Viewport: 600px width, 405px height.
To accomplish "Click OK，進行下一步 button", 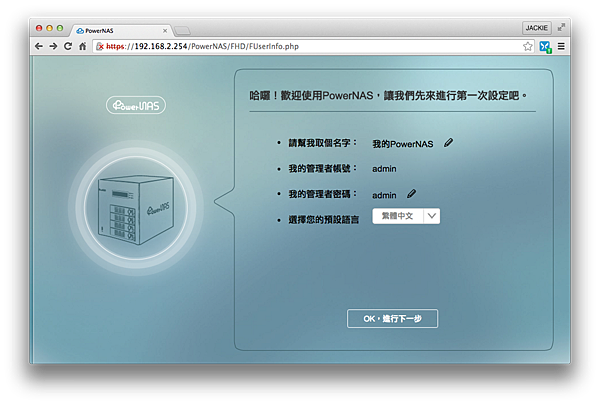I will (x=392, y=318).
